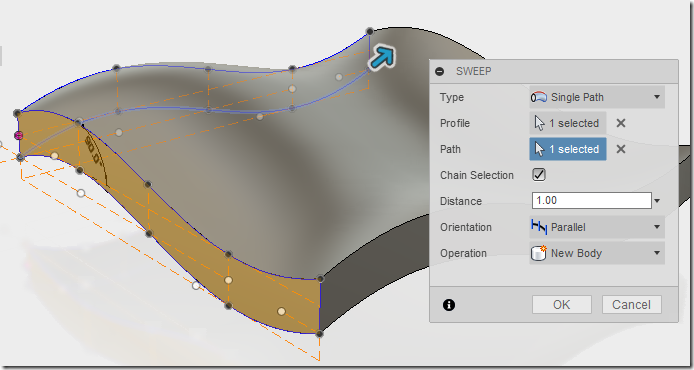Screen dimensions: 694x370
Task: Click the blue sweep distance arrow manipulator
Action: [382, 58]
